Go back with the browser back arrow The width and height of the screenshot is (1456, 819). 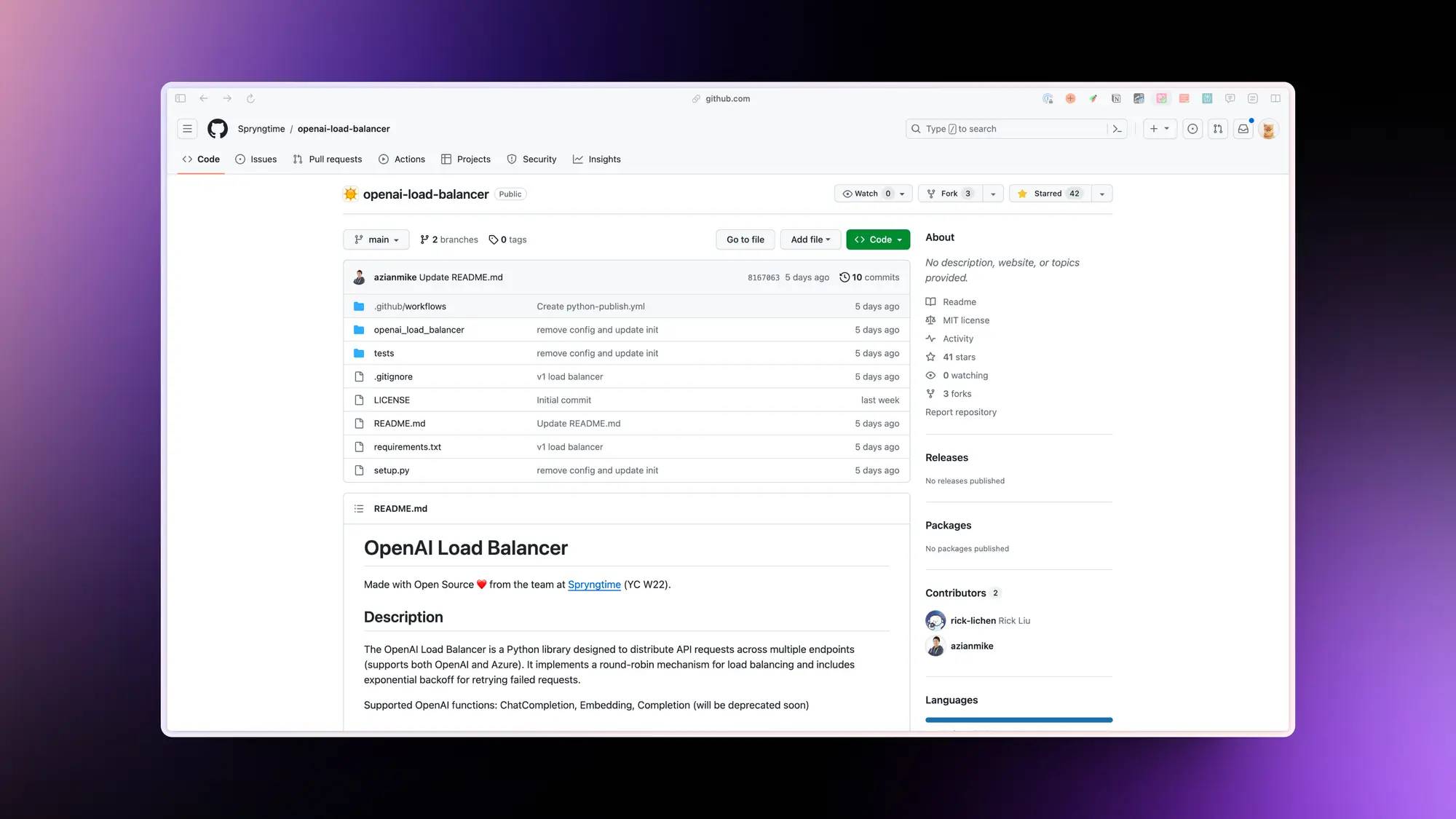pyautogui.click(x=204, y=98)
